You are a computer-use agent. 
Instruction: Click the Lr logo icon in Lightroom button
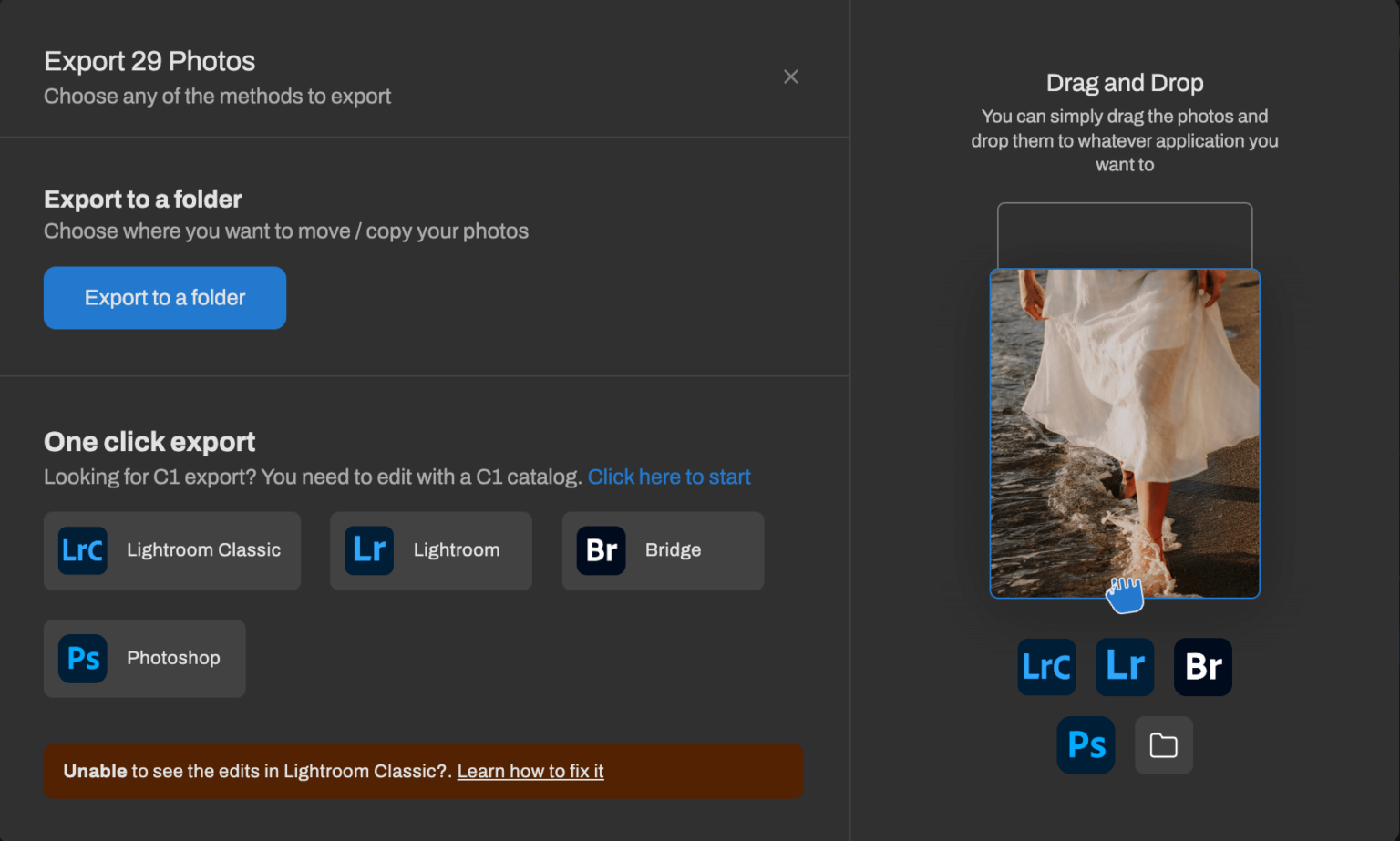coord(369,550)
